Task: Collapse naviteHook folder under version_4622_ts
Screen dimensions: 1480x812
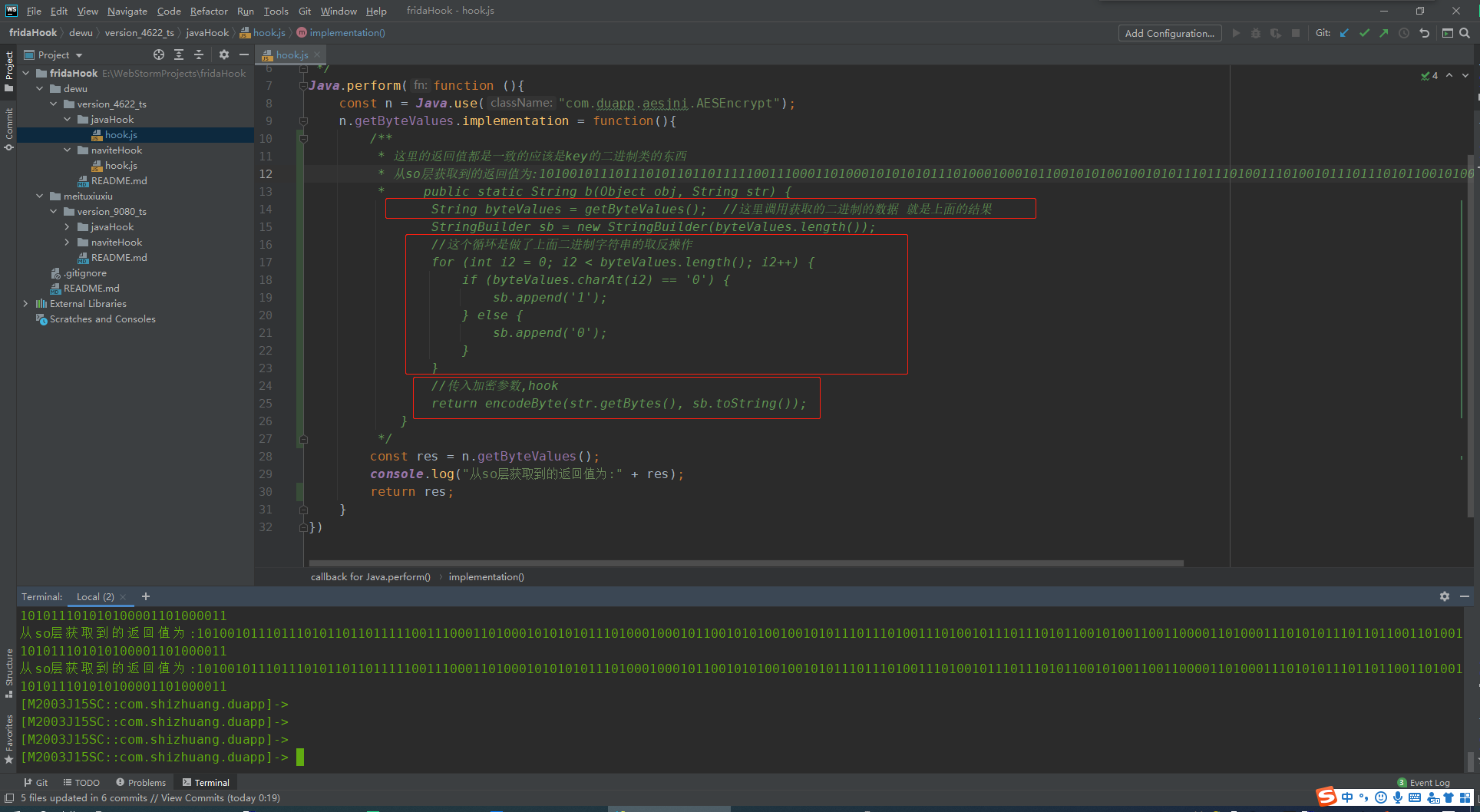Action: [68, 150]
